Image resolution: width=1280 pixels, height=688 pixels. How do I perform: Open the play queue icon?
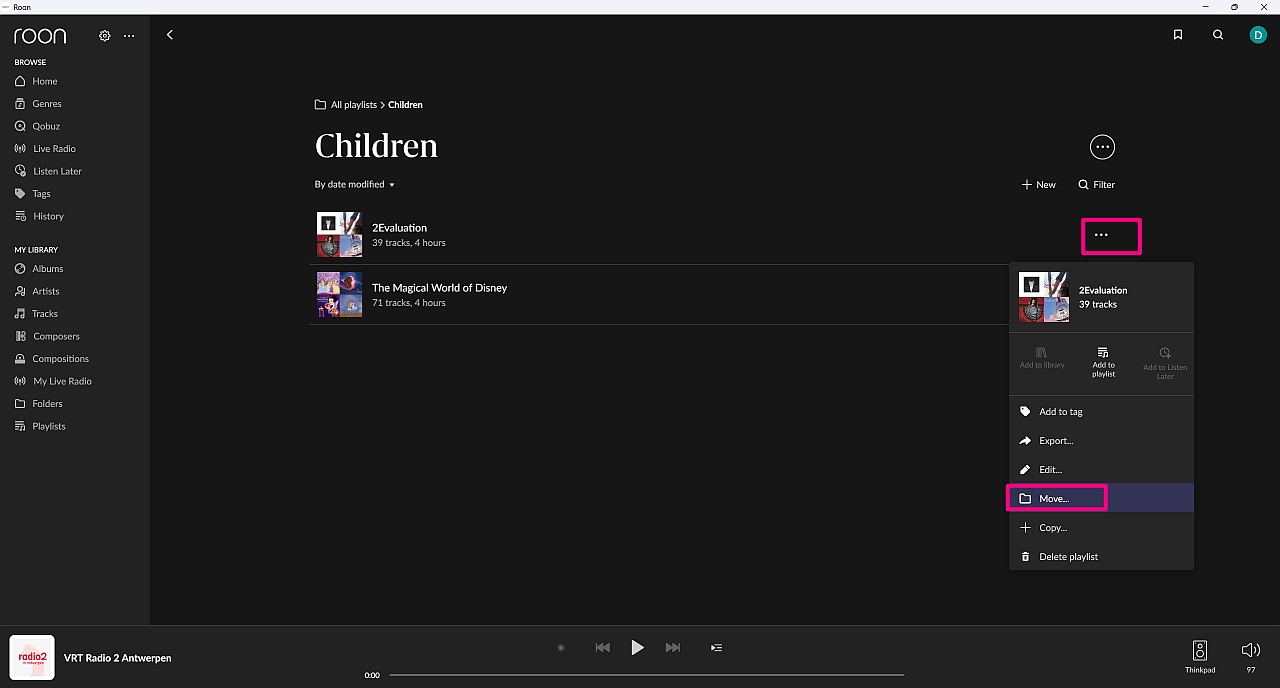pos(716,648)
